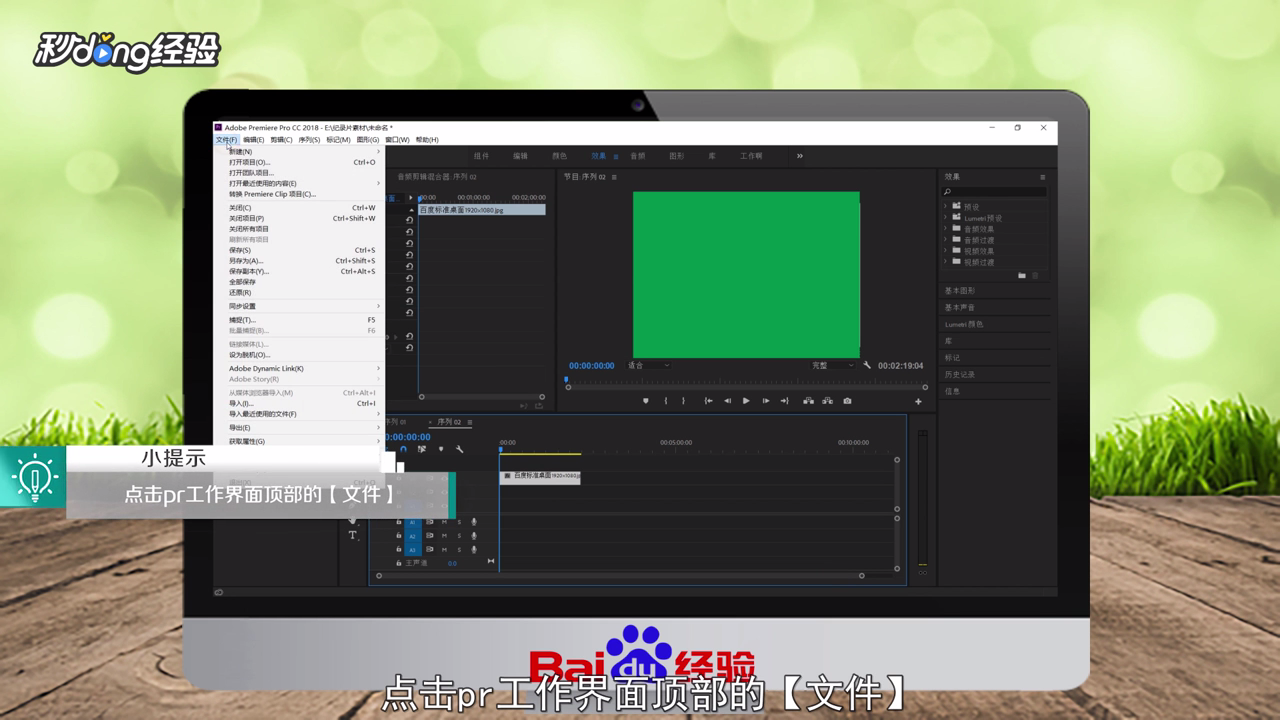Screen dimensions: 1280x720
Task: Toggle A2 track targeting button
Action: tap(412, 536)
